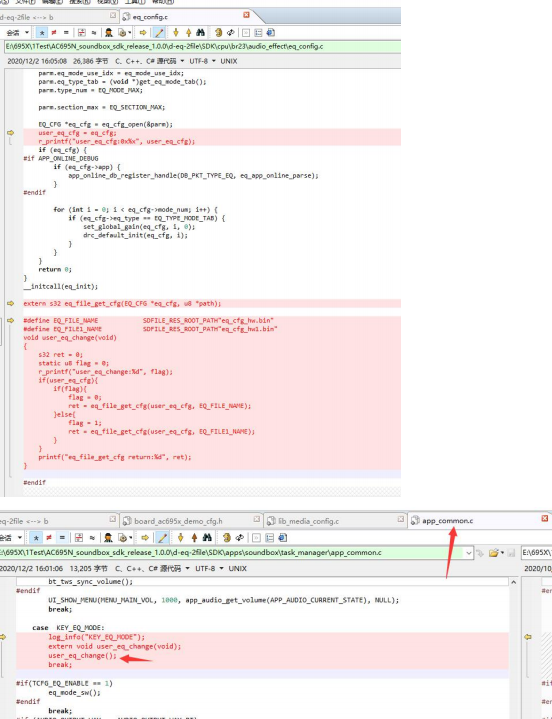Click the gutter arrow beside extern s32 eq_file_get_cfg line
Screen dimensions: 552x719
pyautogui.click(x=10, y=304)
